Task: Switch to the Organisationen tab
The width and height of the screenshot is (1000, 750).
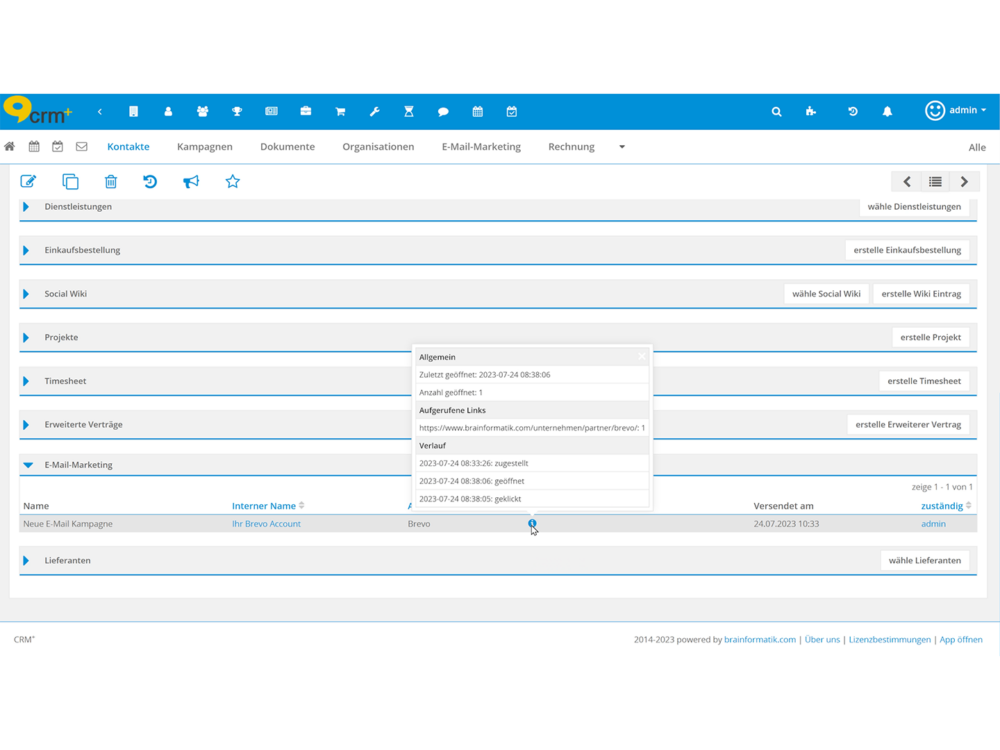Action: (378, 147)
